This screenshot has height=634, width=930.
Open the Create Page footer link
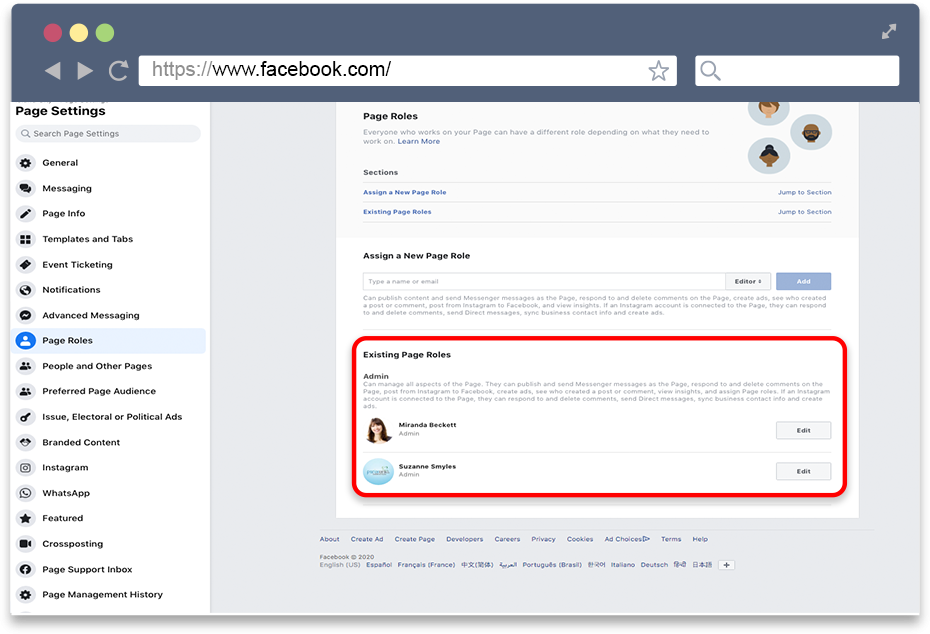[x=415, y=539]
